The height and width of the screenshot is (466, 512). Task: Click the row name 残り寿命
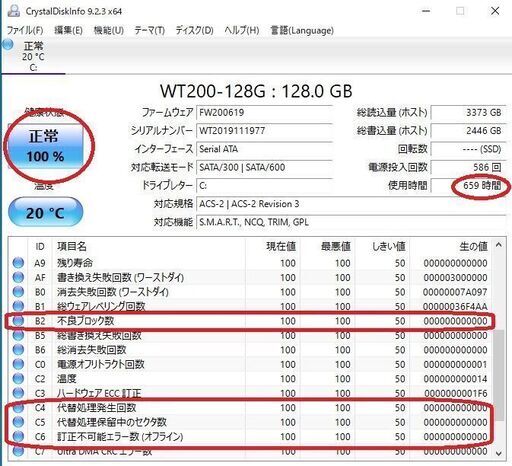pos(75,263)
